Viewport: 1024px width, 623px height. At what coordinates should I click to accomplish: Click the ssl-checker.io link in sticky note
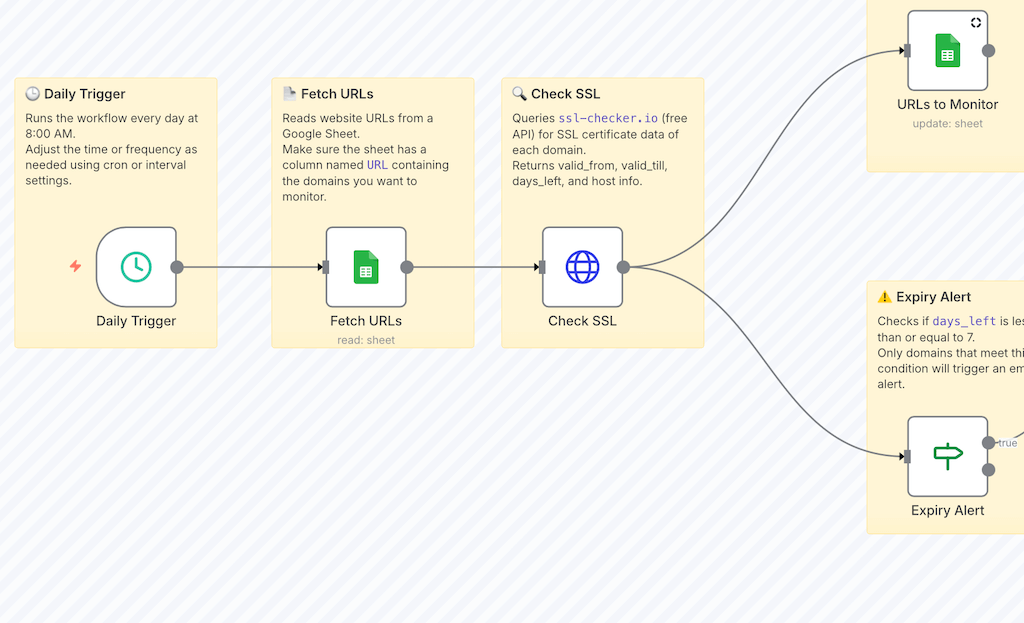(607, 118)
